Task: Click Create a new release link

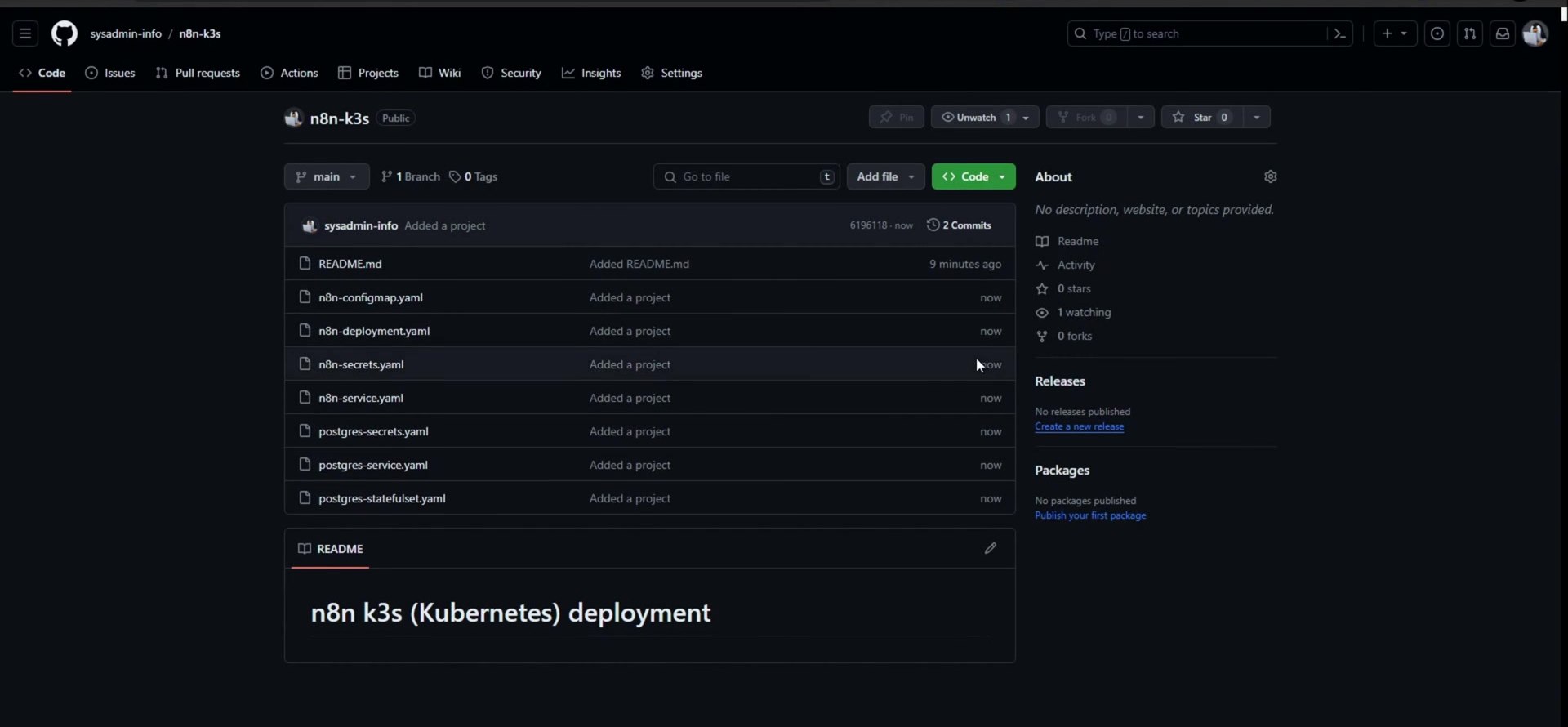Action: coord(1079,426)
